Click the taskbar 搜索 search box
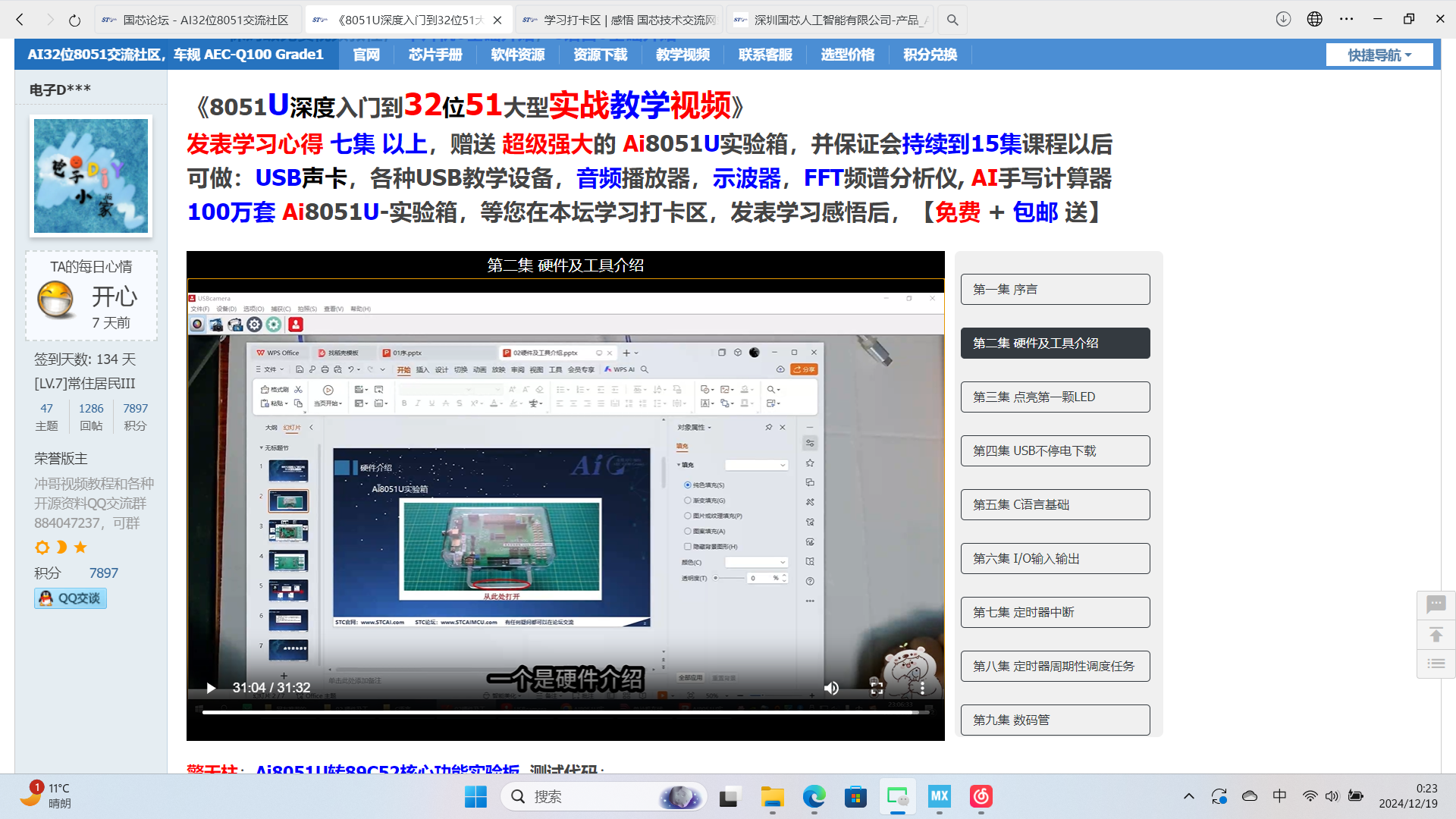 tap(604, 796)
